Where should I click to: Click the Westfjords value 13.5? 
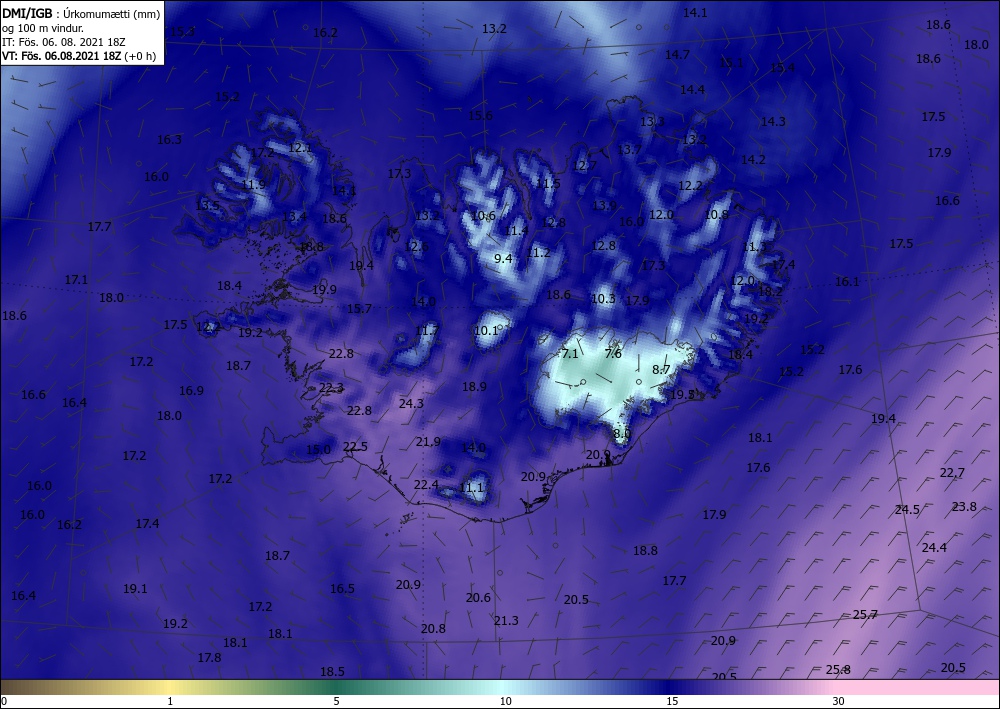pos(207,205)
